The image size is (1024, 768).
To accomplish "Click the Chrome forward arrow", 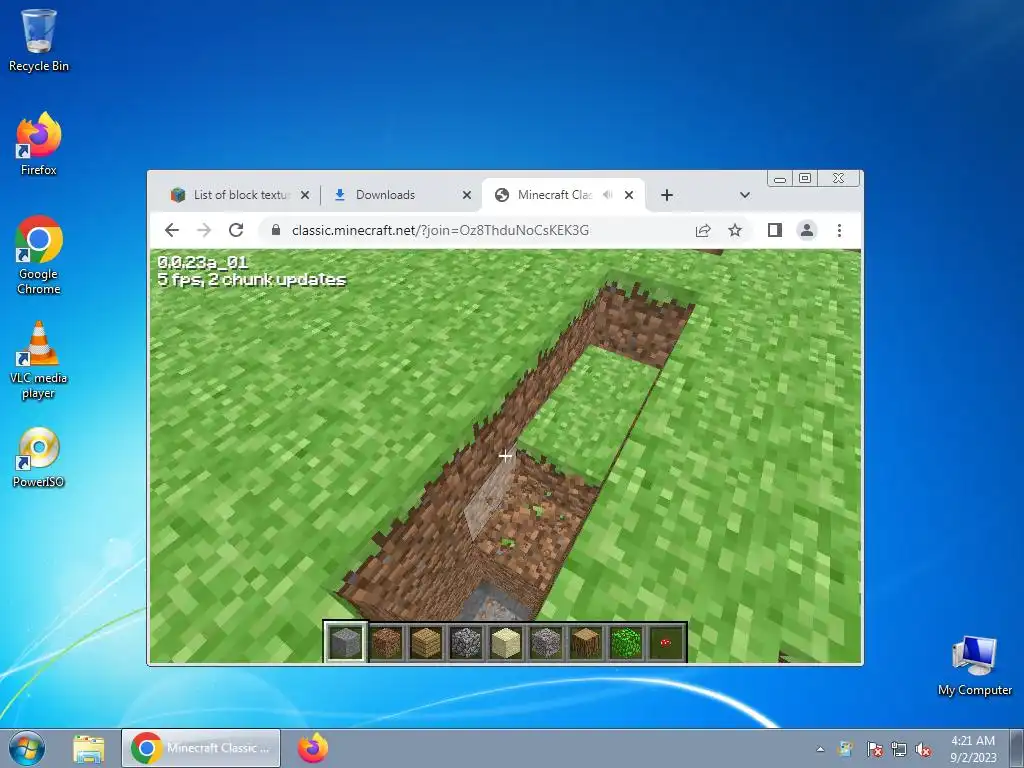I will click(204, 230).
